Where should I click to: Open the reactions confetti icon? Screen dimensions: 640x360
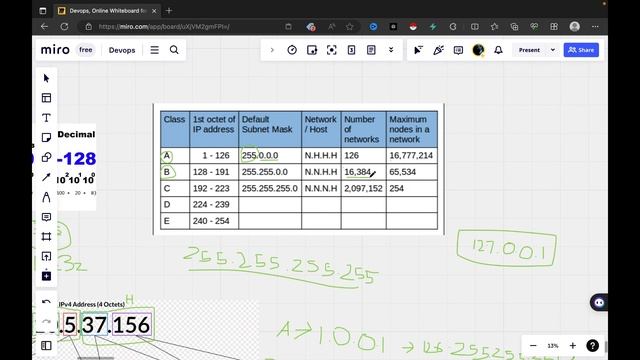click(x=438, y=50)
